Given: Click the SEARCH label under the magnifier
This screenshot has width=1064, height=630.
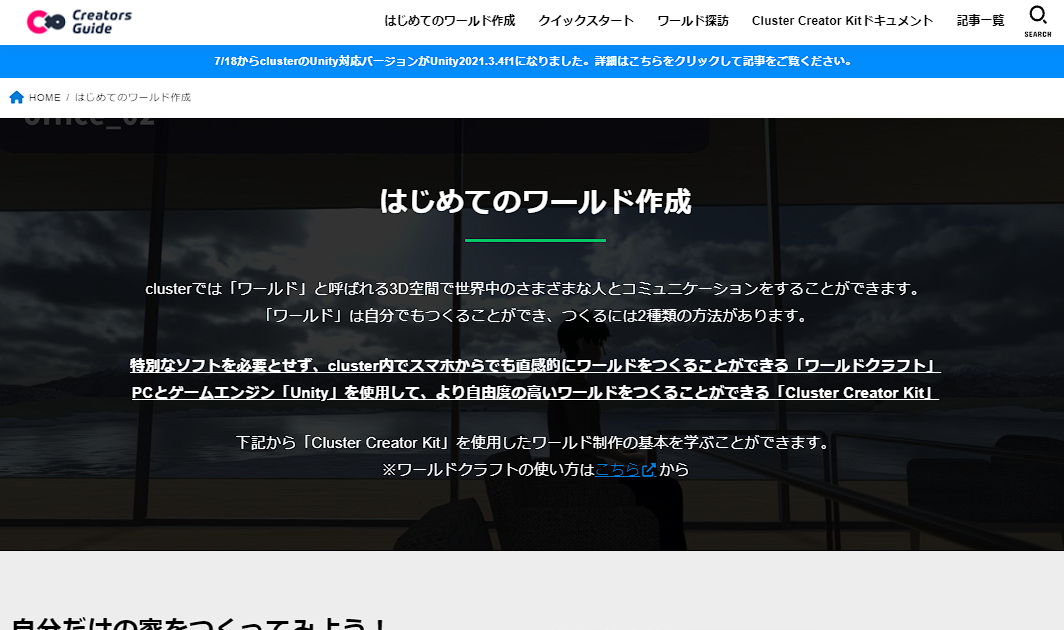Looking at the screenshot, I should click(x=1038, y=35).
